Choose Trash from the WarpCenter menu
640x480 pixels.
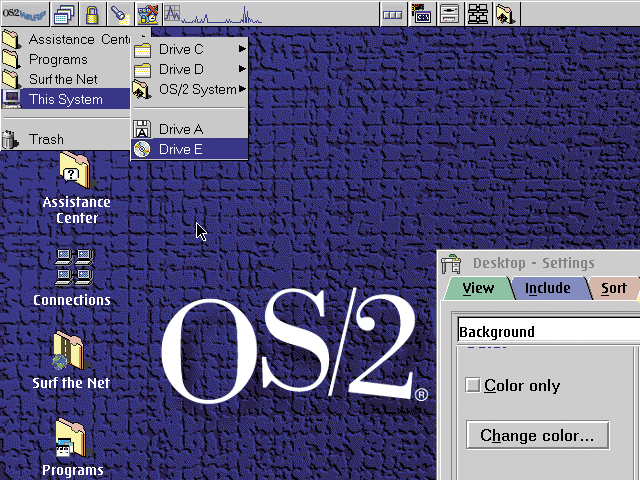click(x=46, y=139)
